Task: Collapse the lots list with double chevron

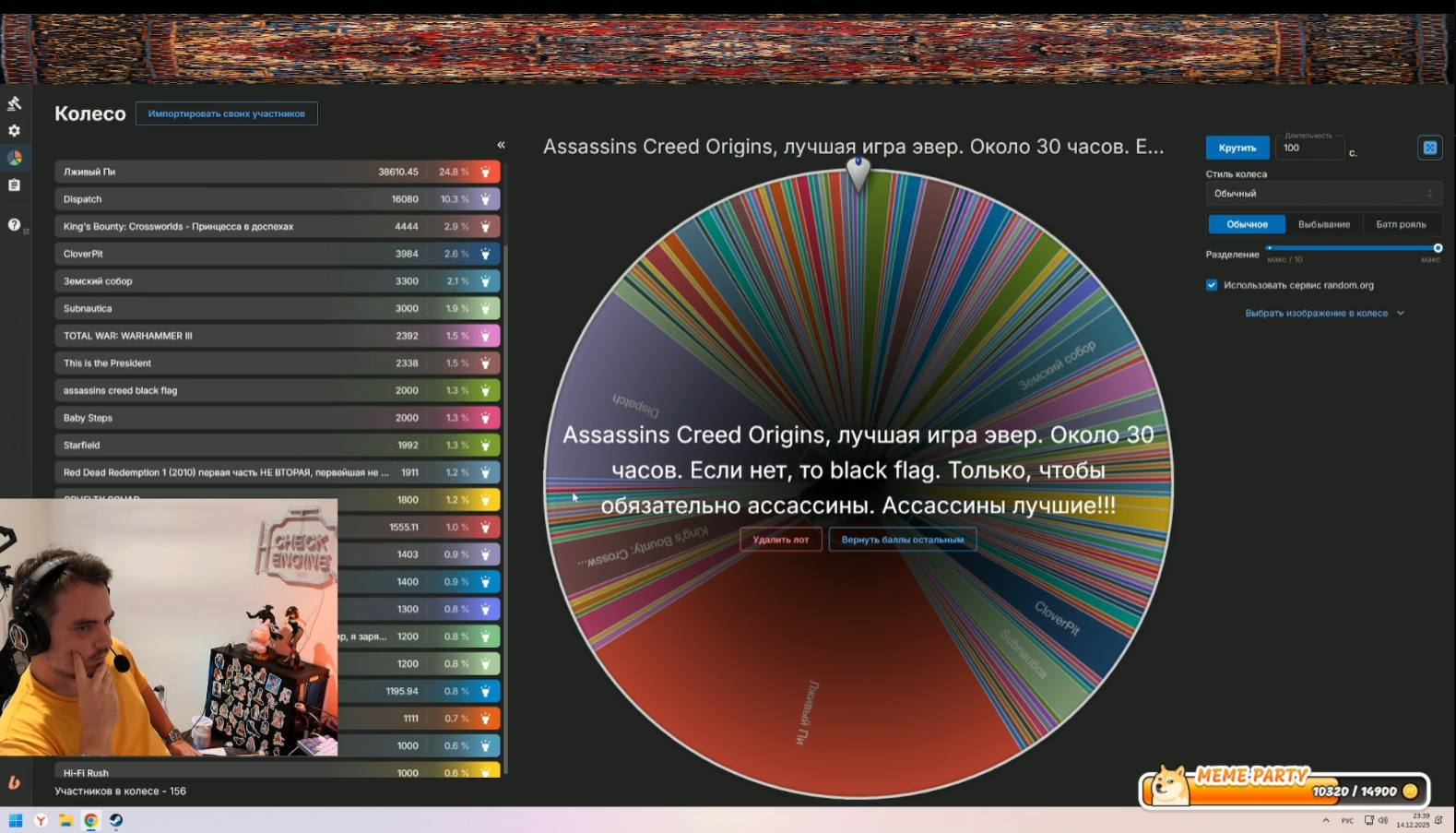Action: (501, 145)
